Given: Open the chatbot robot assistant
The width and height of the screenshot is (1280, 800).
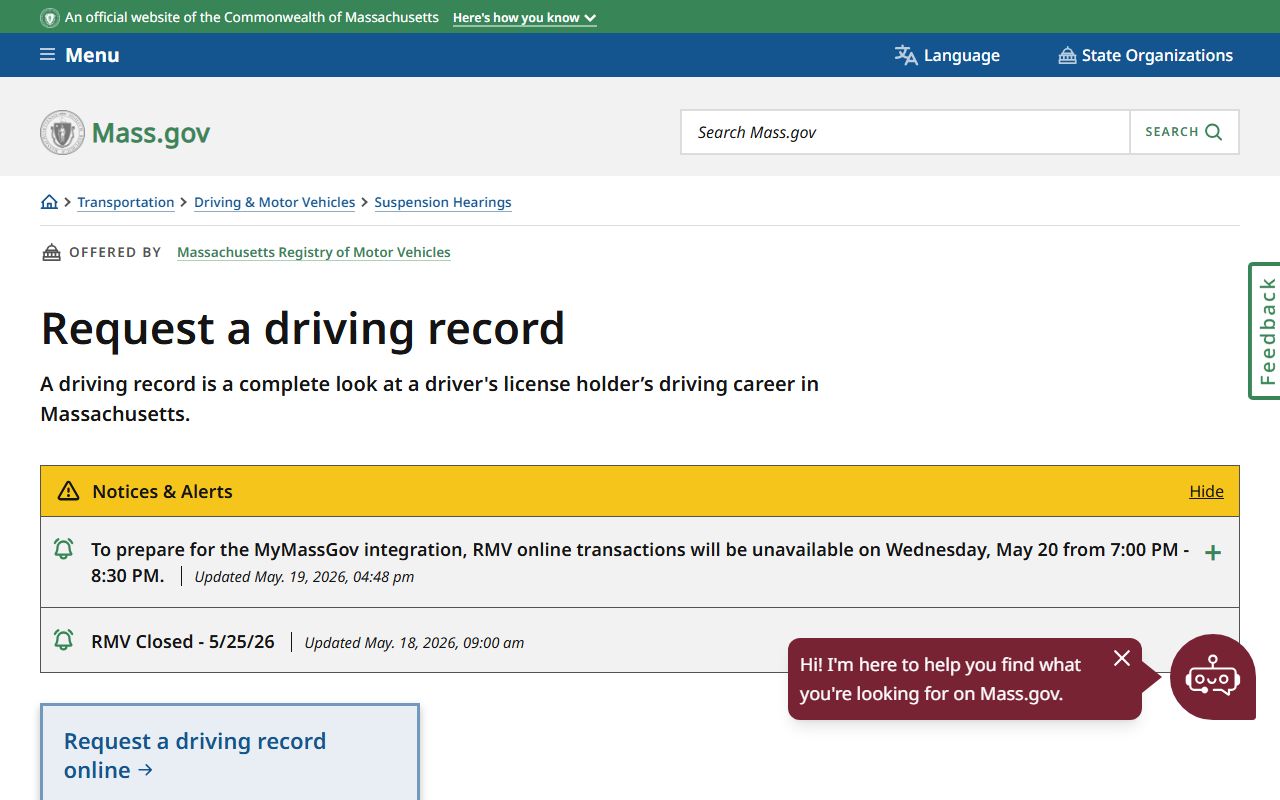Looking at the screenshot, I should (1212, 677).
